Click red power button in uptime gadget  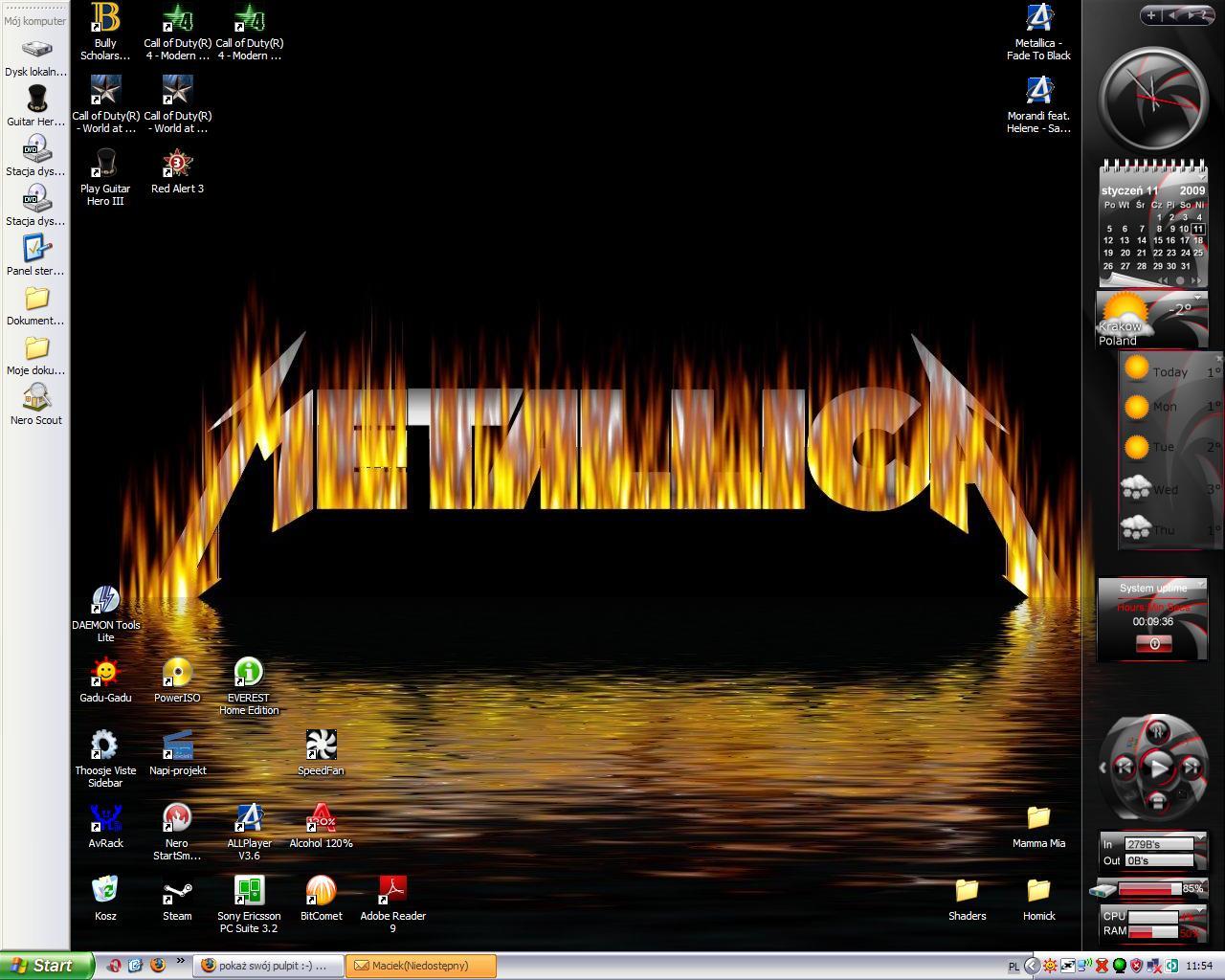point(1154,644)
